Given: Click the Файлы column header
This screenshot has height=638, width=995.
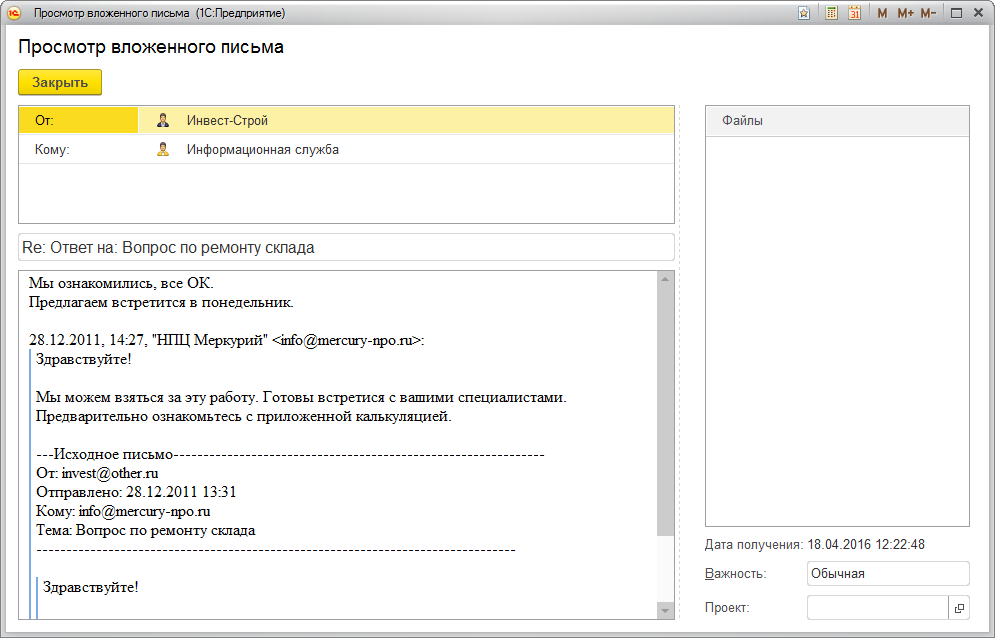Looking at the screenshot, I should [837, 121].
